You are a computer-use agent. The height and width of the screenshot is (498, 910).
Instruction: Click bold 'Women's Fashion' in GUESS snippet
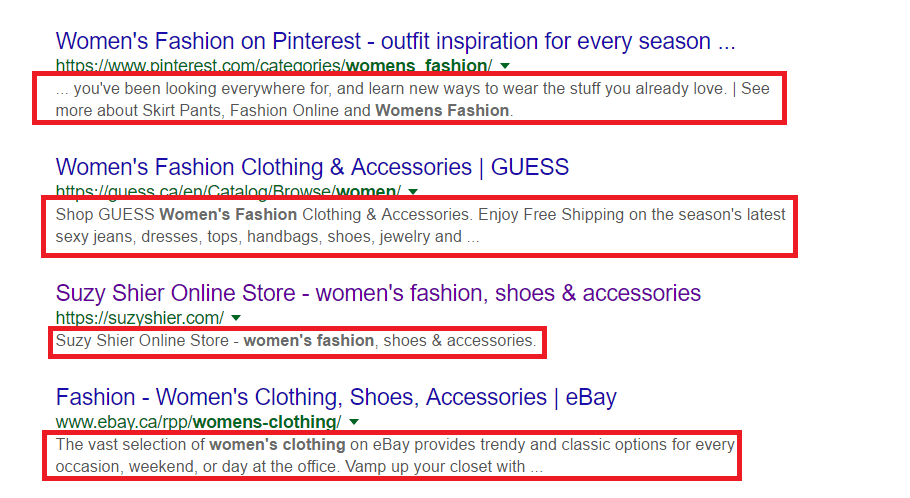pyautogui.click(x=228, y=214)
